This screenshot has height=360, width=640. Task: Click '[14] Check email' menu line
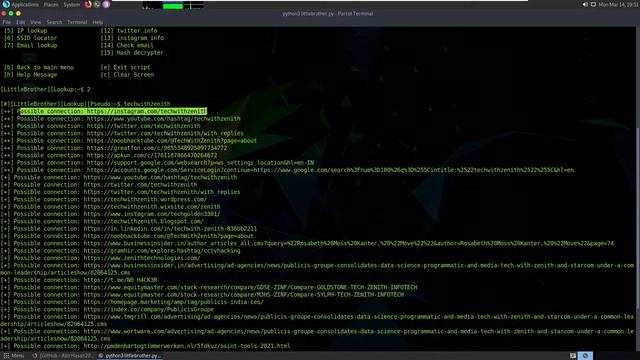pyautogui.click(x=127, y=45)
